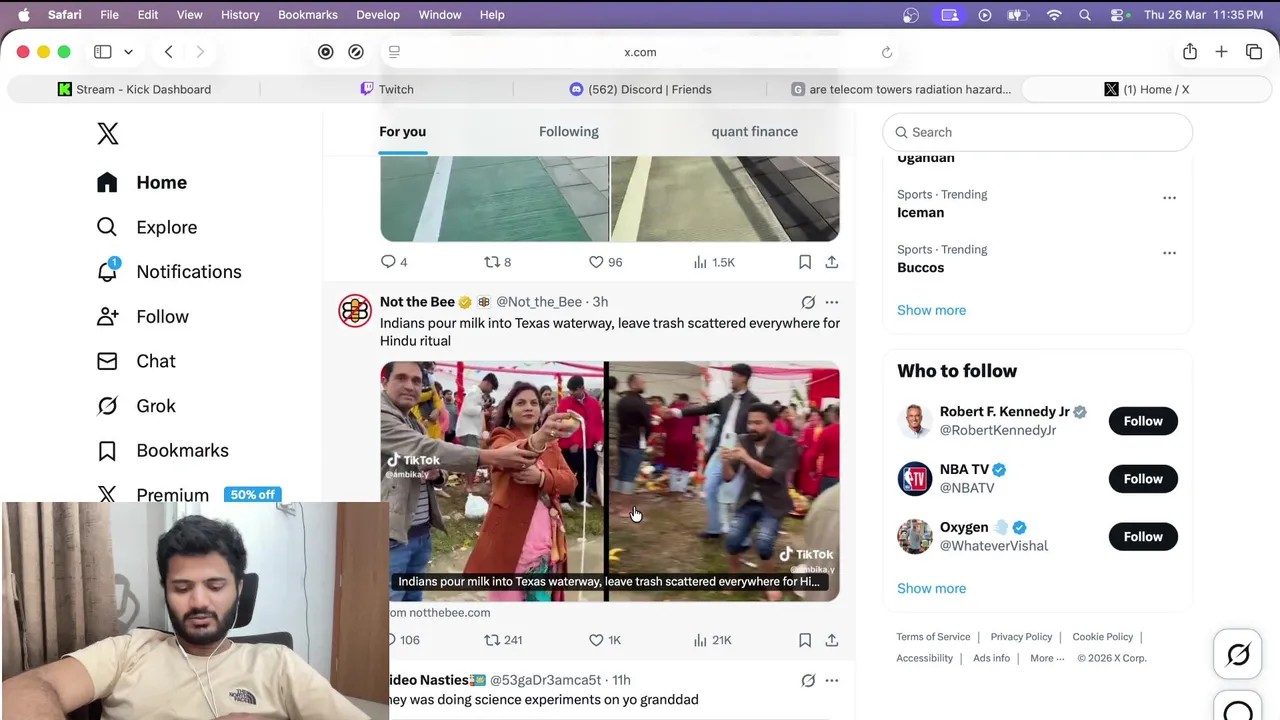
Task: Open more options for Buccos trend
Action: tap(1169, 253)
